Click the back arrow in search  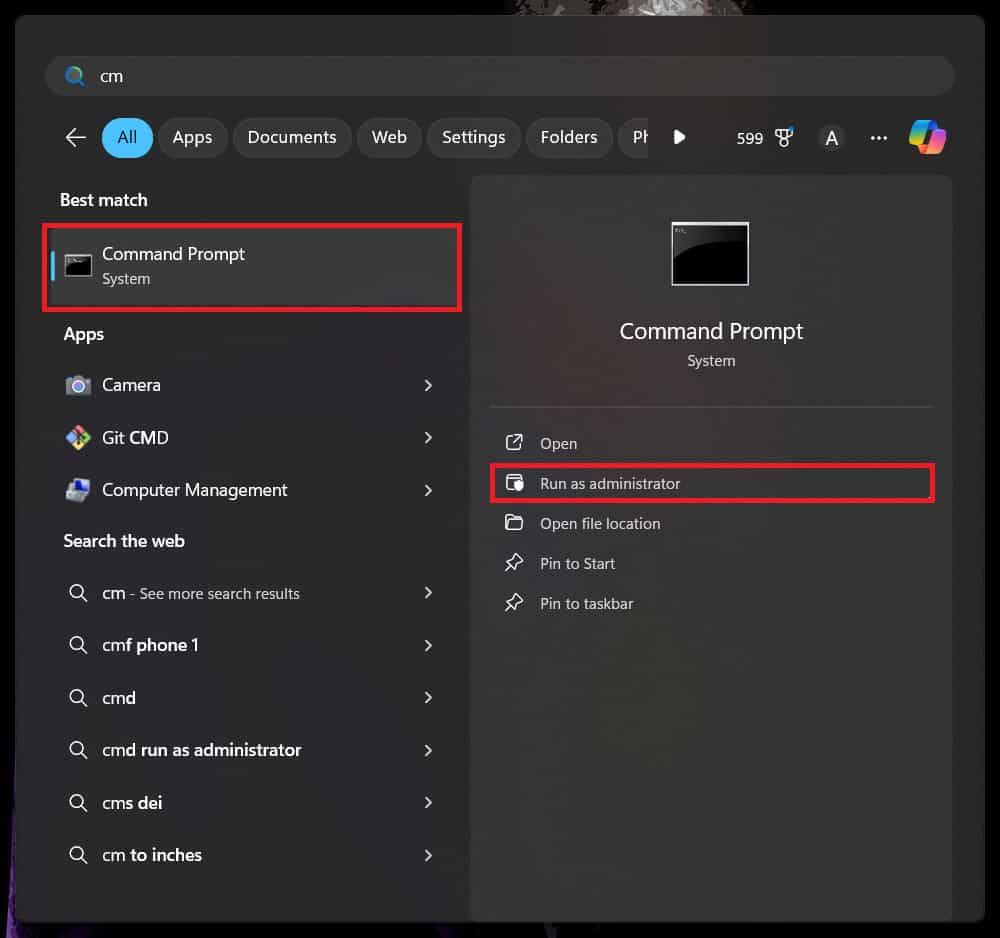76,137
